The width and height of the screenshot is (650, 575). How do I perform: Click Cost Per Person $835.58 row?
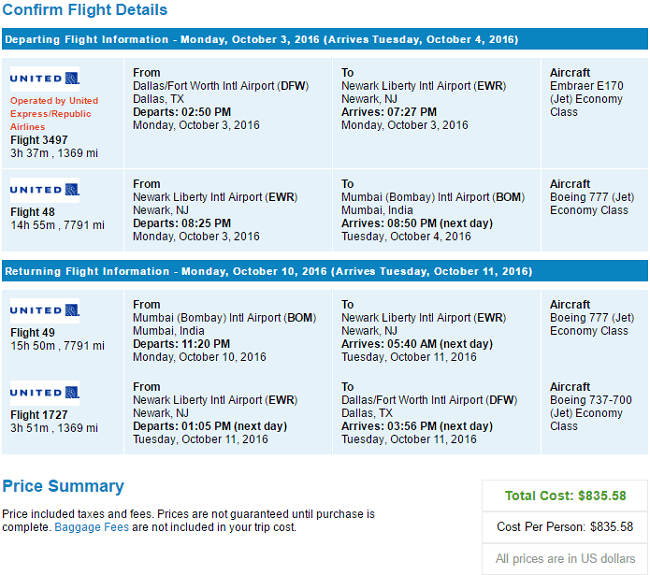click(565, 527)
